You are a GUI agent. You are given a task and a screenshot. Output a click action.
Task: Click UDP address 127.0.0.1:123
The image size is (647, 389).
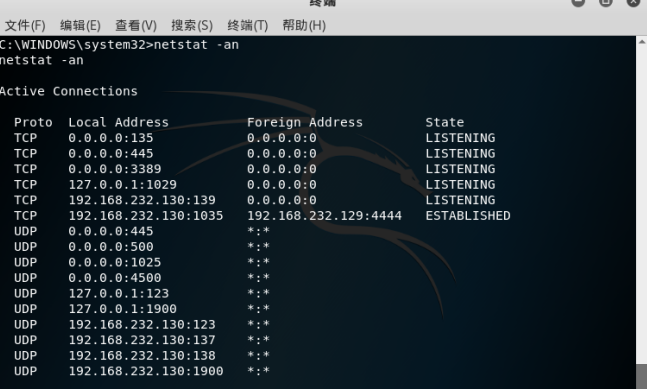118,293
